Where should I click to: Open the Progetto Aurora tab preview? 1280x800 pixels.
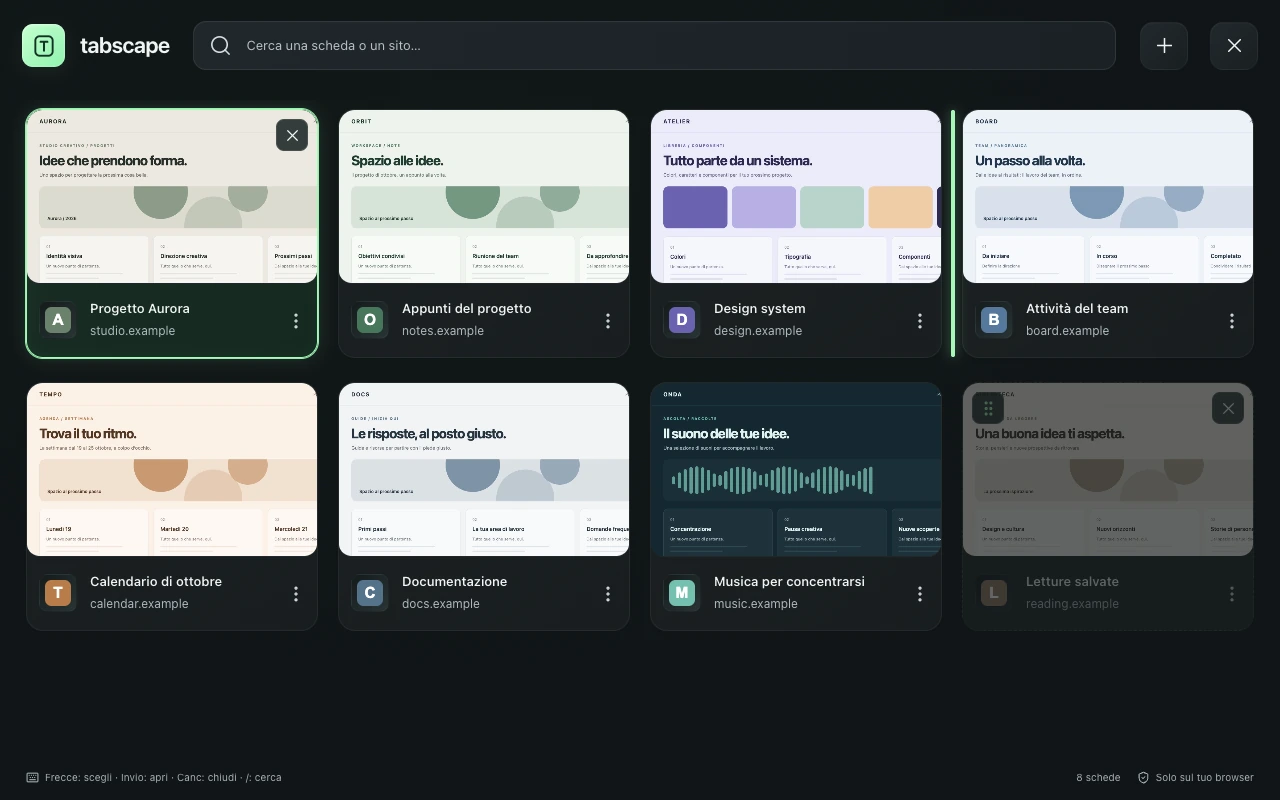(172, 197)
